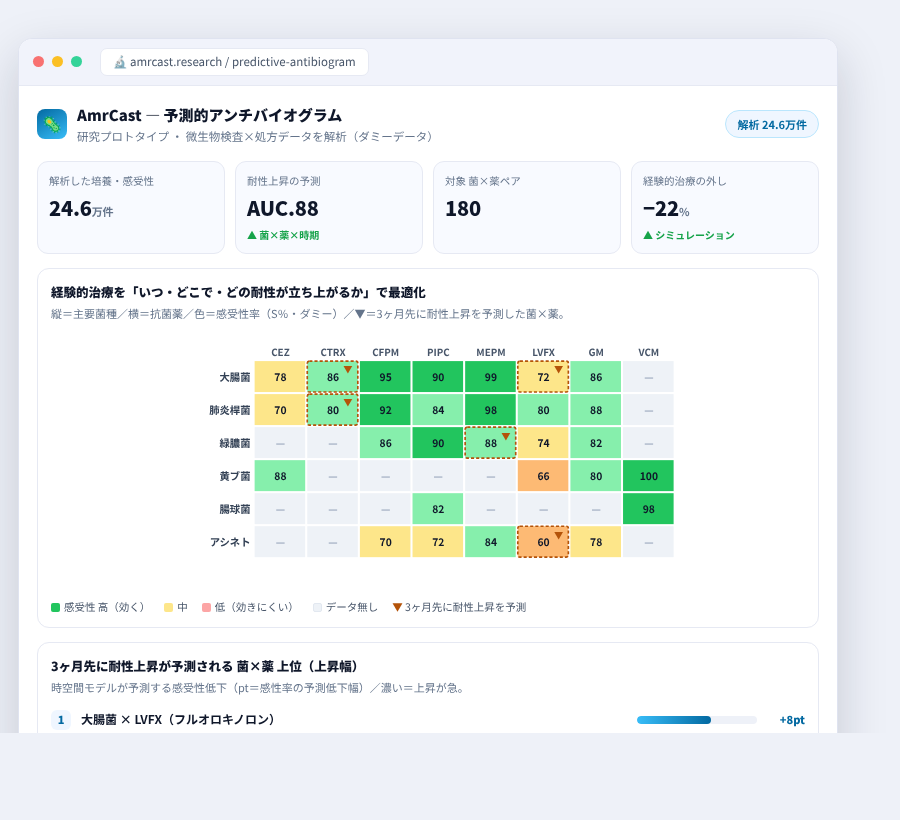
Task: Click the +8pt progress bar
Action: [x=697, y=720]
